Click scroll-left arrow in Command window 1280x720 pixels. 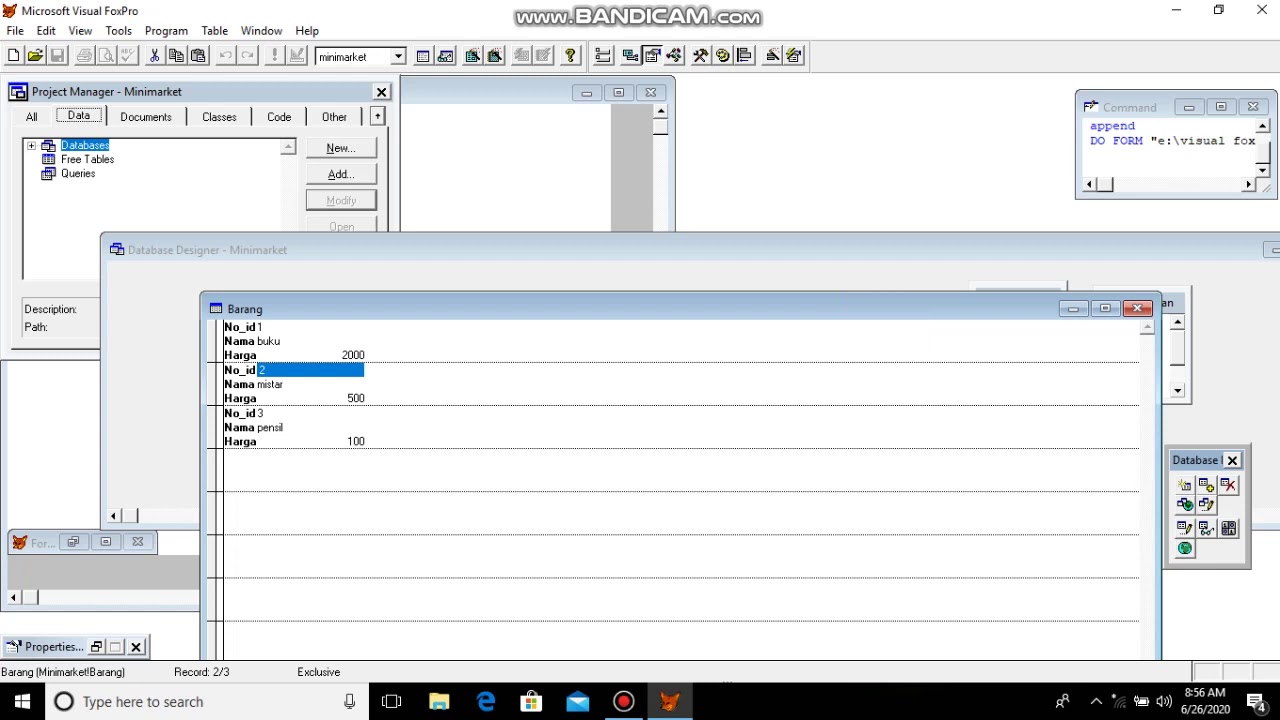coord(1091,184)
